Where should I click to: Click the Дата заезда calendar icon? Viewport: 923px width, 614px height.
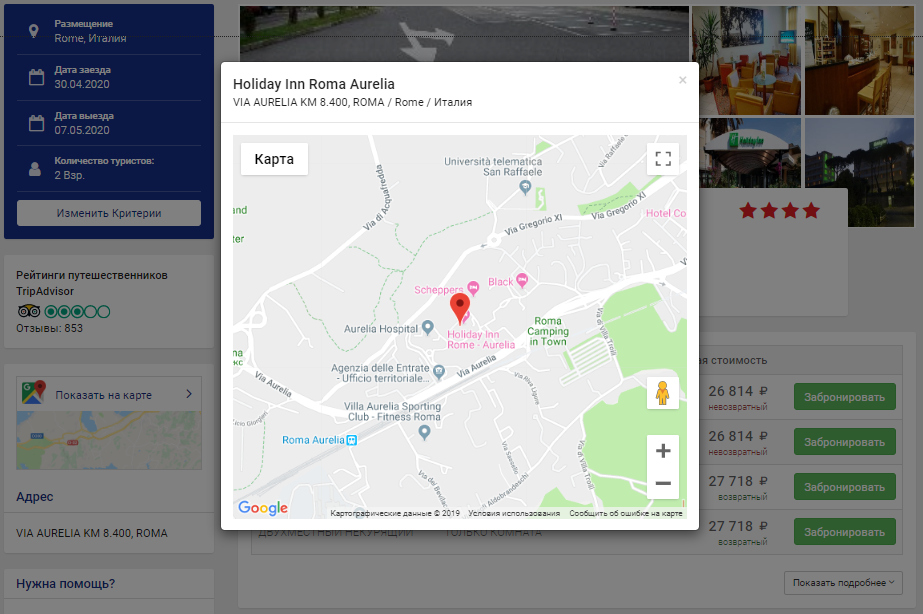coord(36,77)
